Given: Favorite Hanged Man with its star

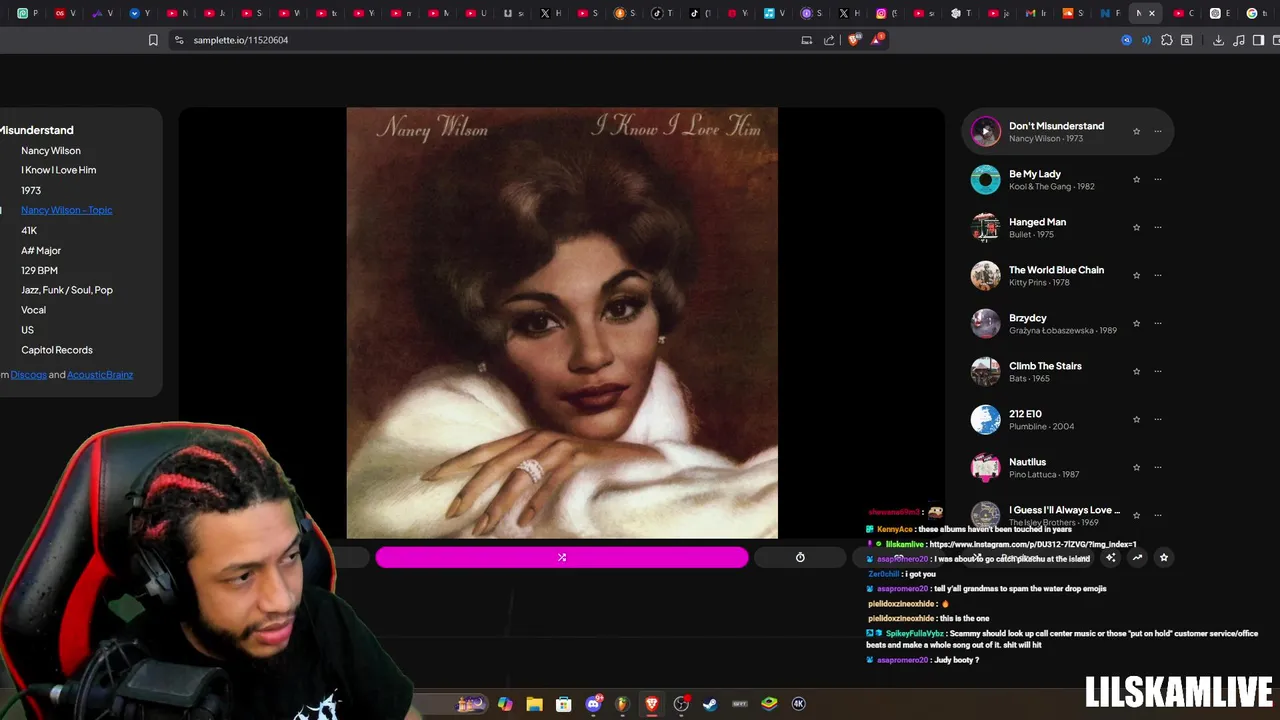Looking at the screenshot, I should tap(1136, 227).
